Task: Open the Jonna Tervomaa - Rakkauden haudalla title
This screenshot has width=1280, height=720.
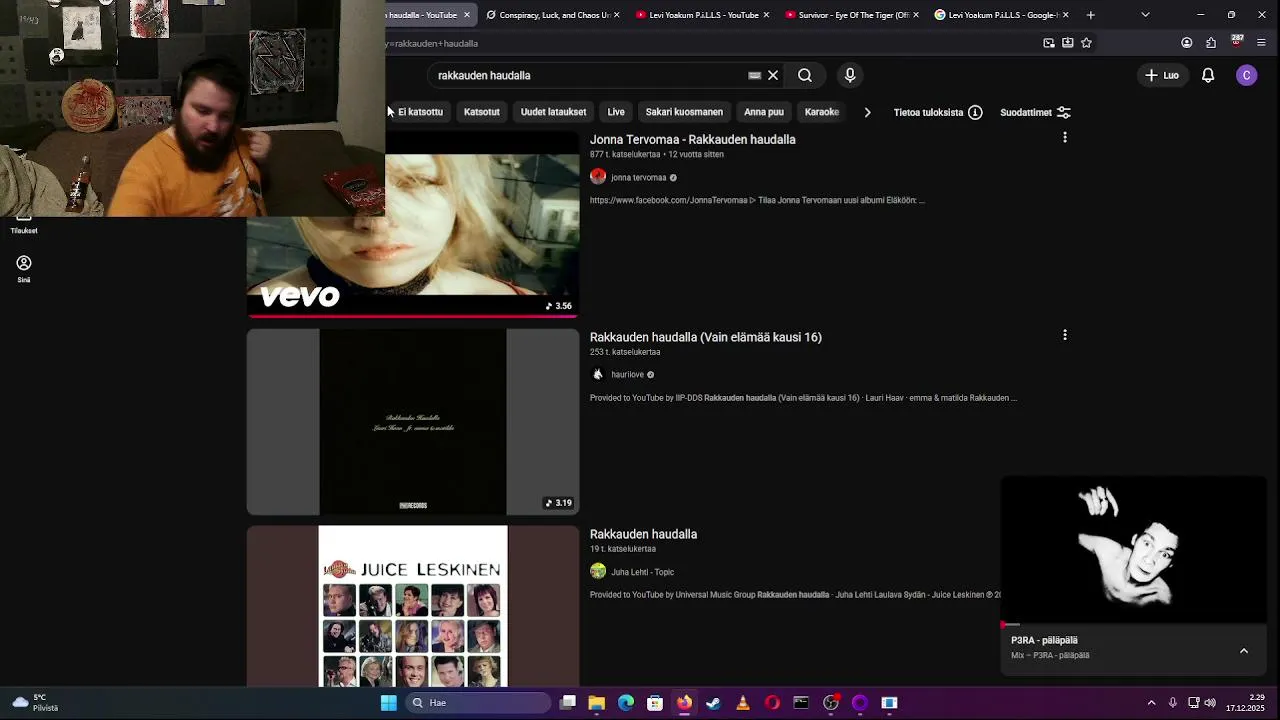Action: pos(692,139)
